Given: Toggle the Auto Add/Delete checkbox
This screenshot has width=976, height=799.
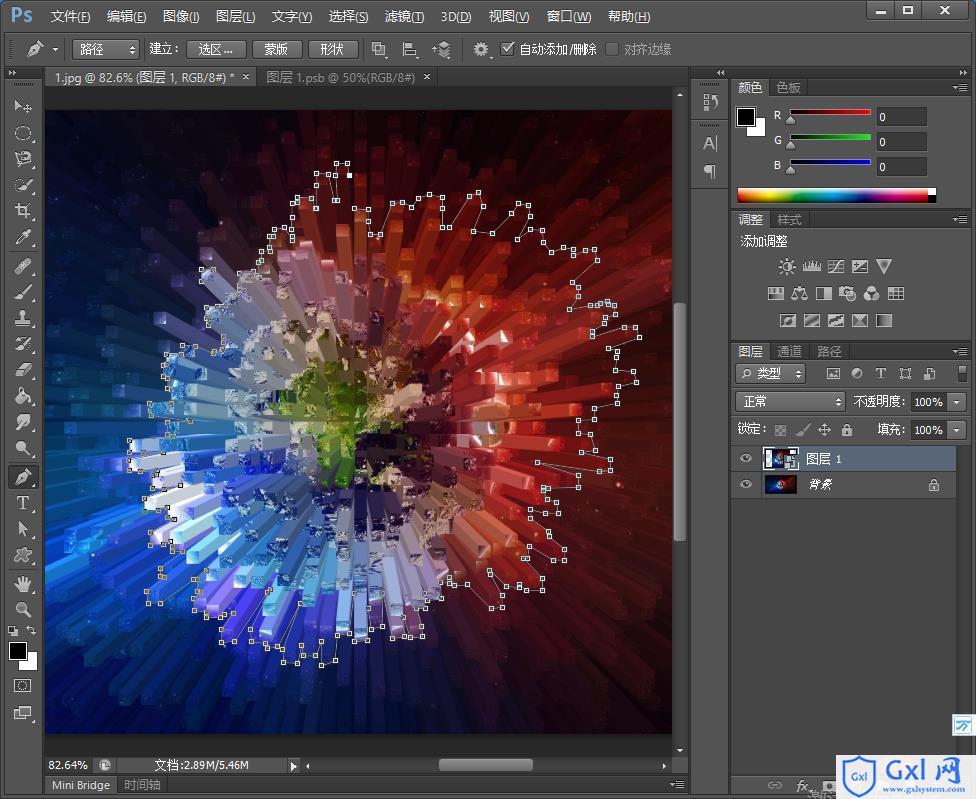Looking at the screenshot, I should 507,49.
